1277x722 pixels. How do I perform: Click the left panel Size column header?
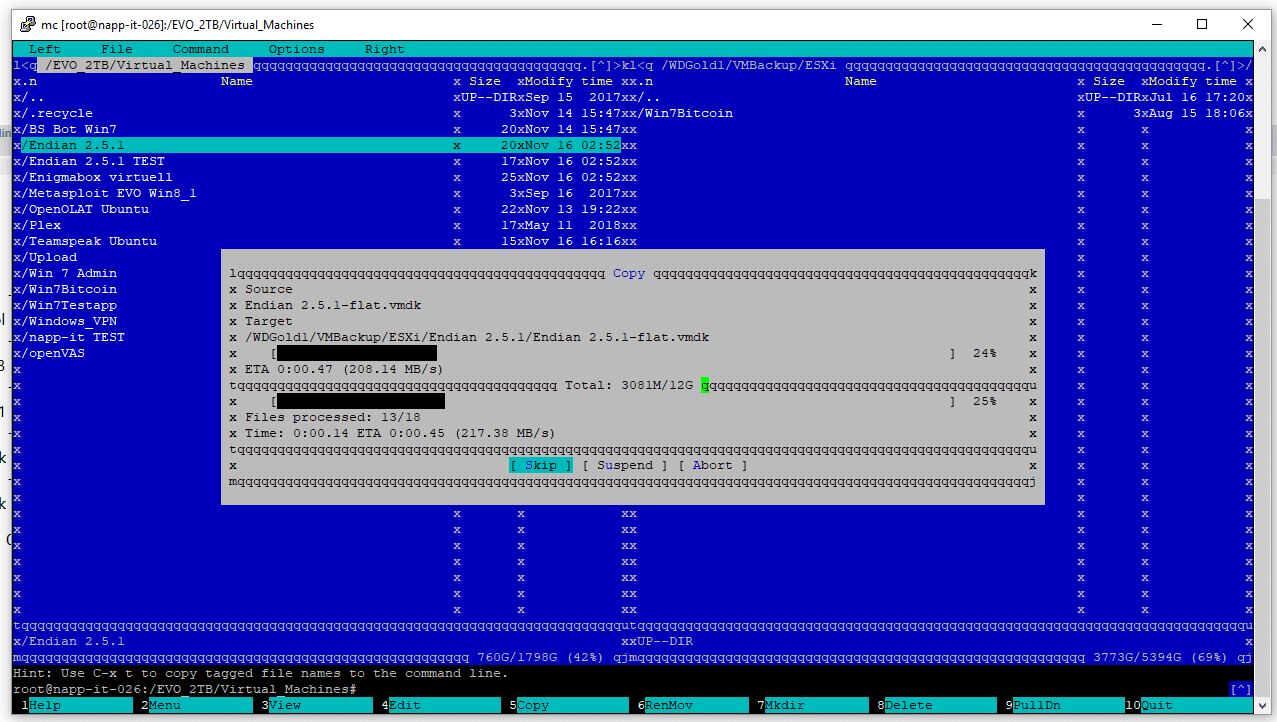484,81
